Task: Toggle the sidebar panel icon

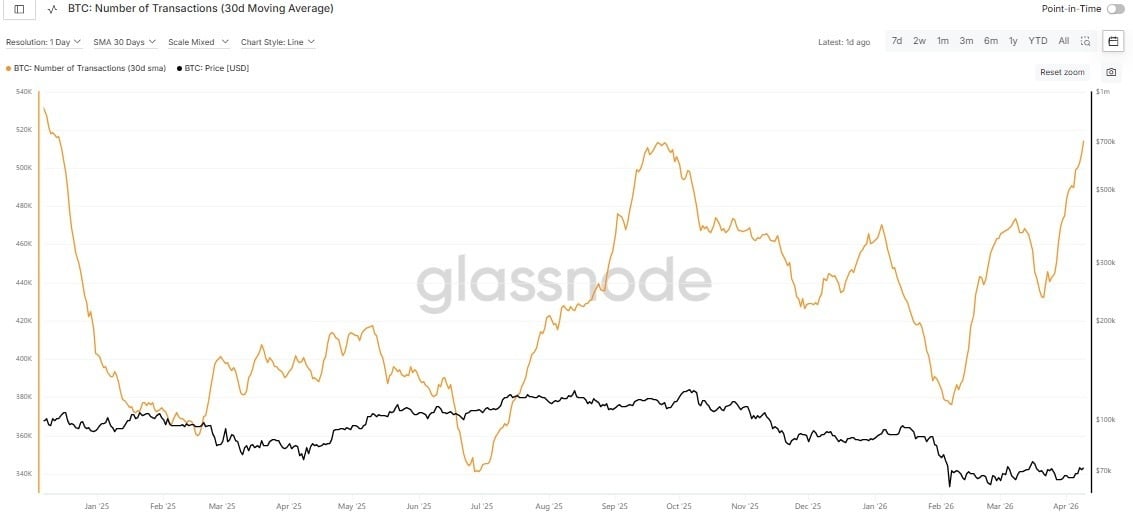Action: (19, 9)
